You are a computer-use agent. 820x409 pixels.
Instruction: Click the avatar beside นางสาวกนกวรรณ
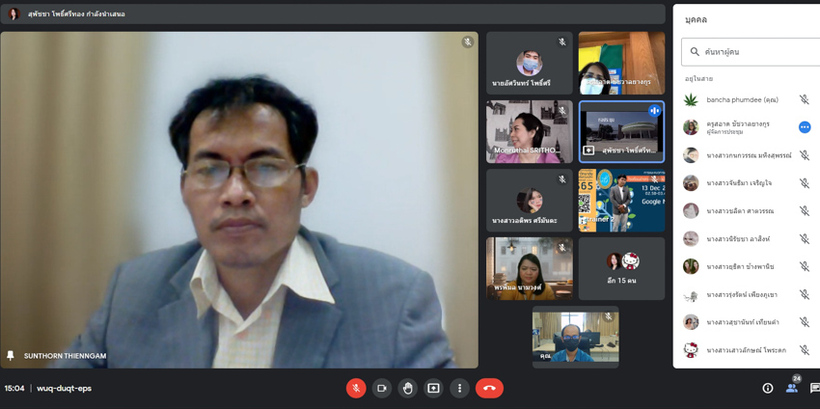tap(691, 155)
